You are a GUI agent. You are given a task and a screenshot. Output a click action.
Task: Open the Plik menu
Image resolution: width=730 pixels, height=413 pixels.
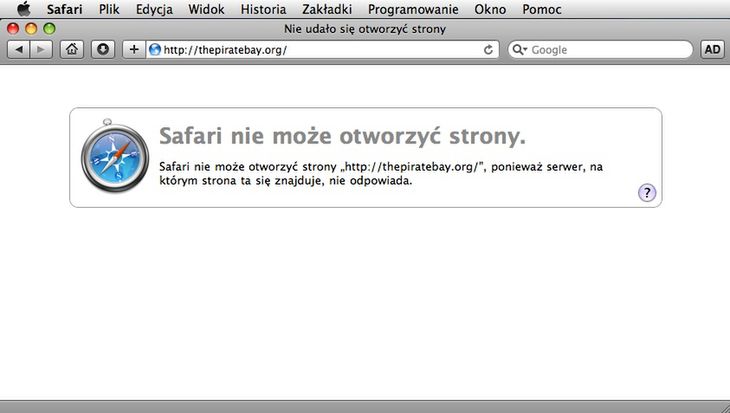point(109,9)
